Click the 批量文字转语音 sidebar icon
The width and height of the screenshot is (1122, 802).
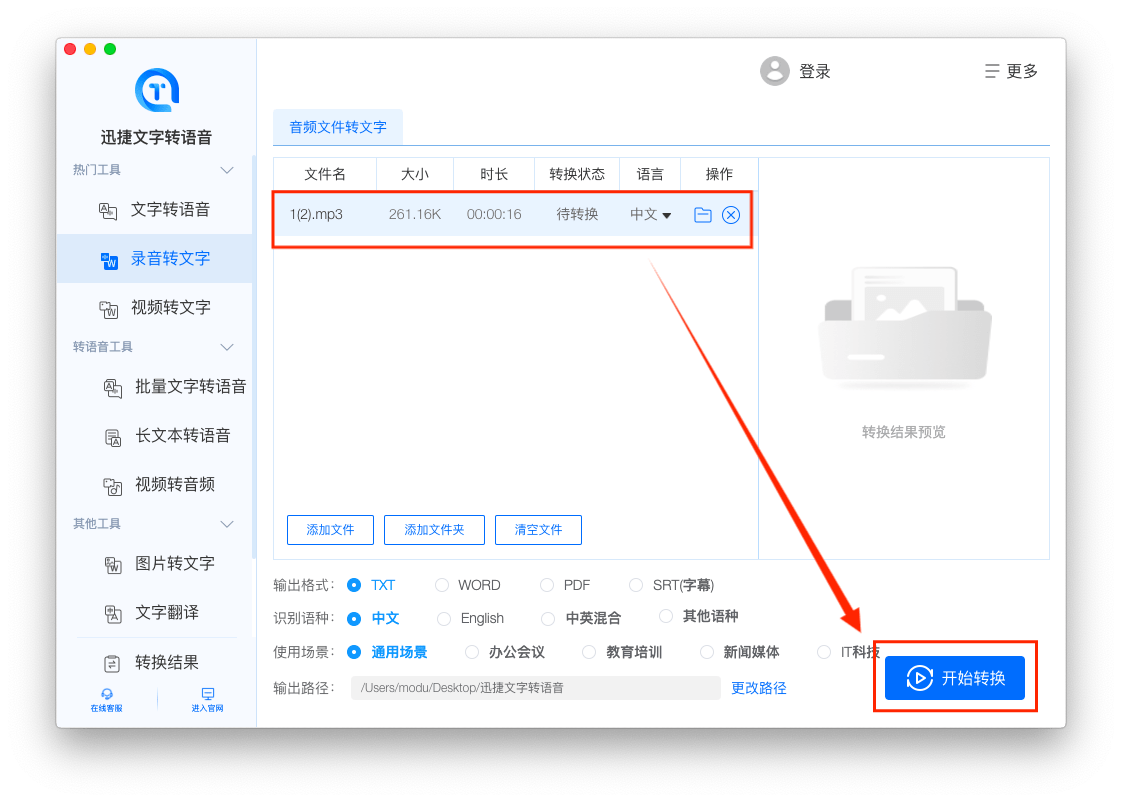click(x=112, y=388)
